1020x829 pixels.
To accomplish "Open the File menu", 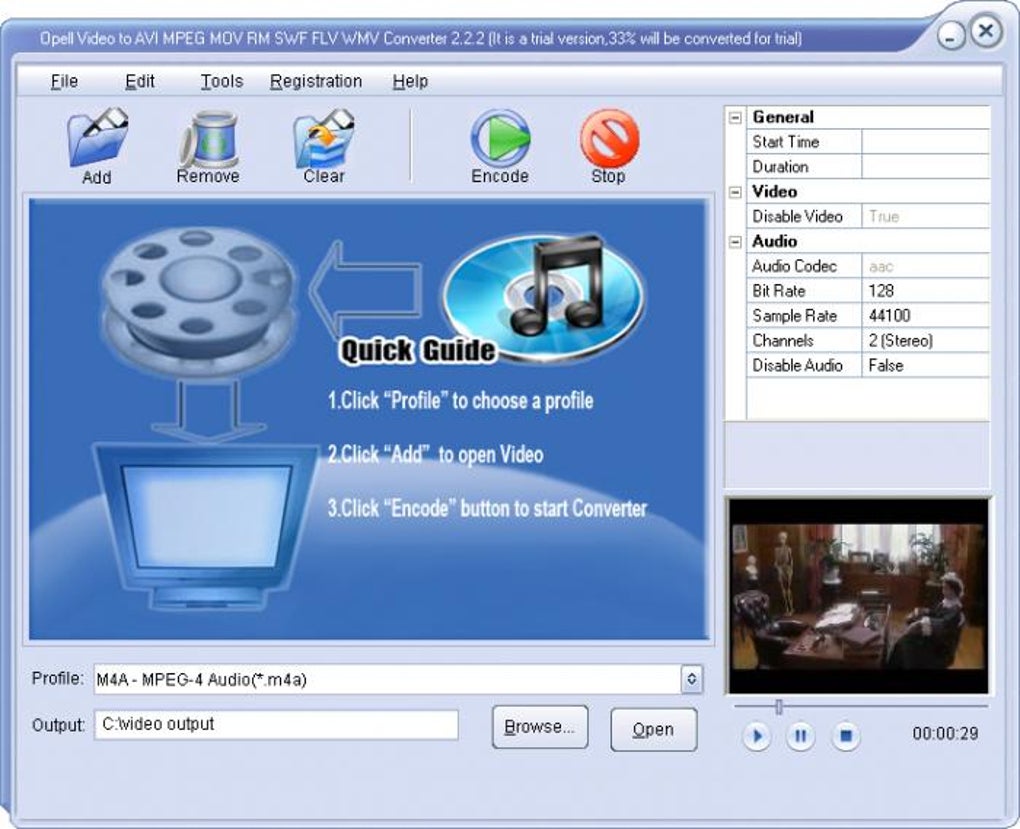I will [x=64, y=81].
